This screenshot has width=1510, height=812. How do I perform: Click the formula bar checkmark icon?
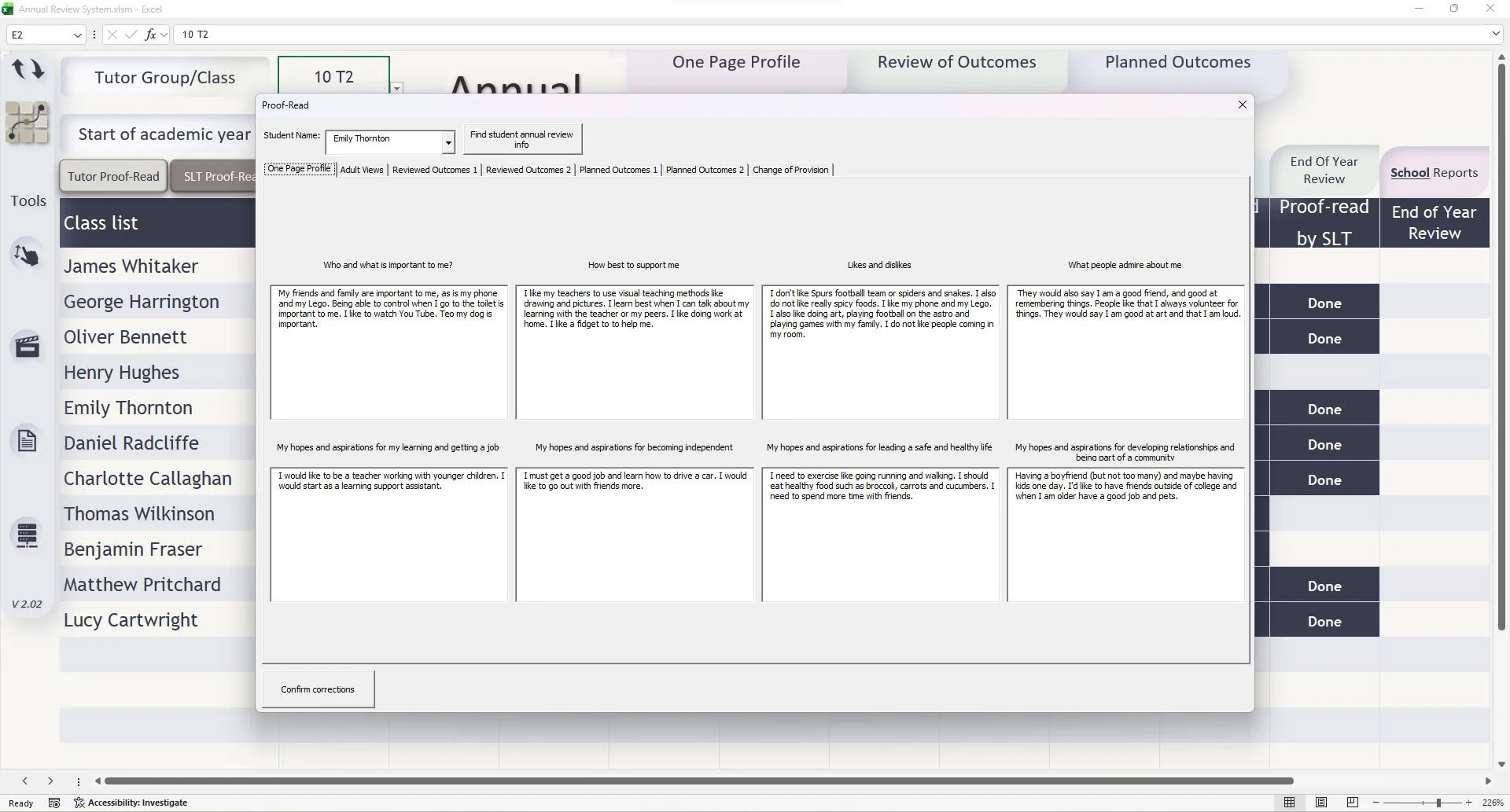pos(131,35)
